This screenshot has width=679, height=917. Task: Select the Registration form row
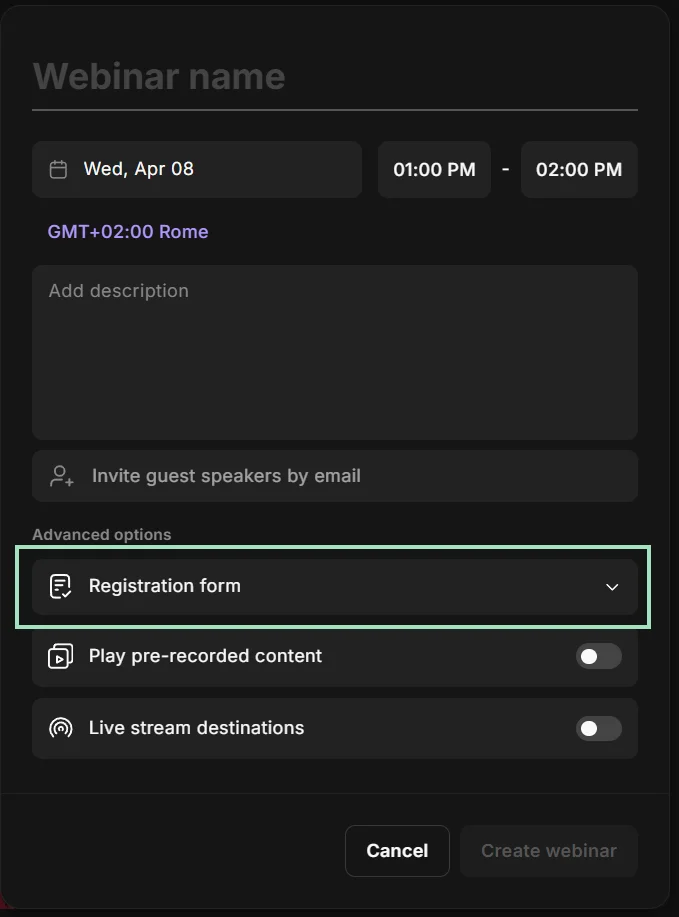coord(335,587)
